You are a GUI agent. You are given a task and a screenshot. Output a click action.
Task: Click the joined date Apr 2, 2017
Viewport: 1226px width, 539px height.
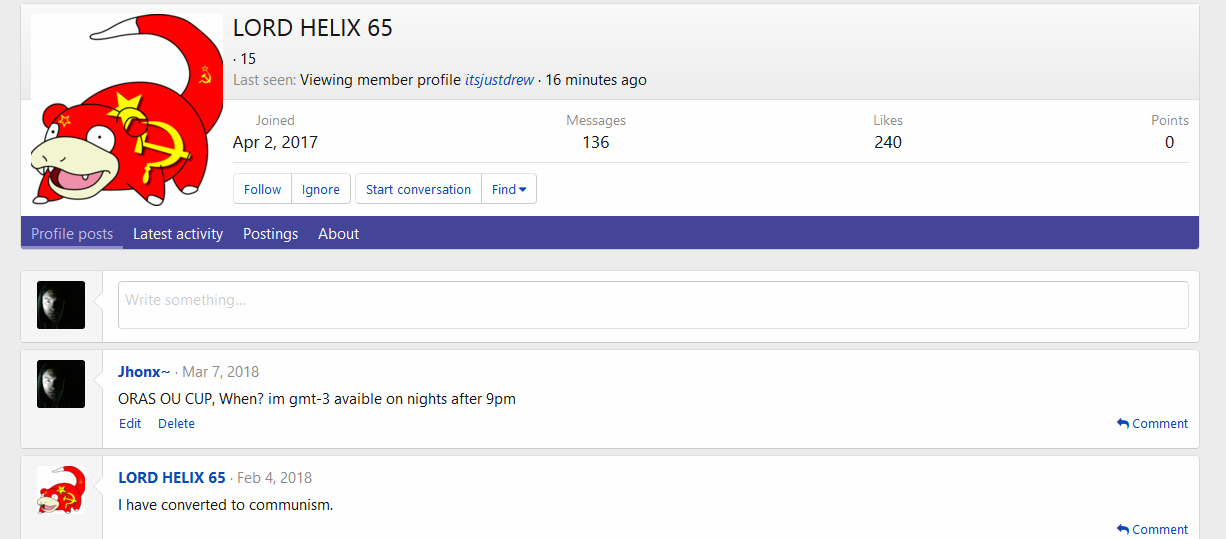(x=275, y=142)
